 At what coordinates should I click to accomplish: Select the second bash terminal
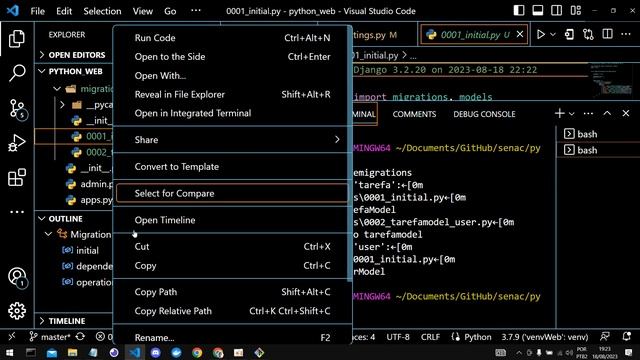point(598,150)
